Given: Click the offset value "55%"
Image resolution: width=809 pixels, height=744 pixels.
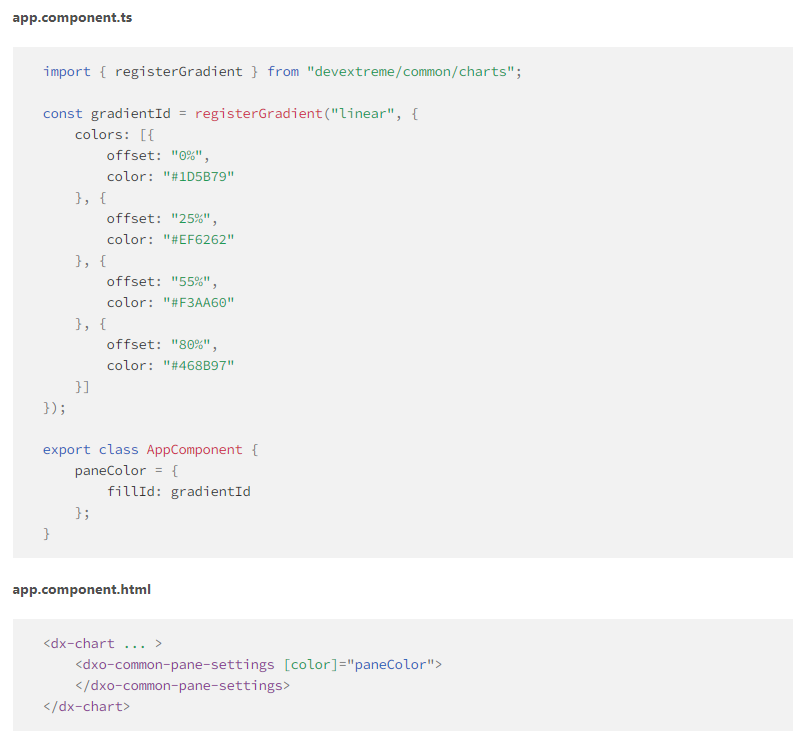Looking at the screenshot, I should pos(191,282).
